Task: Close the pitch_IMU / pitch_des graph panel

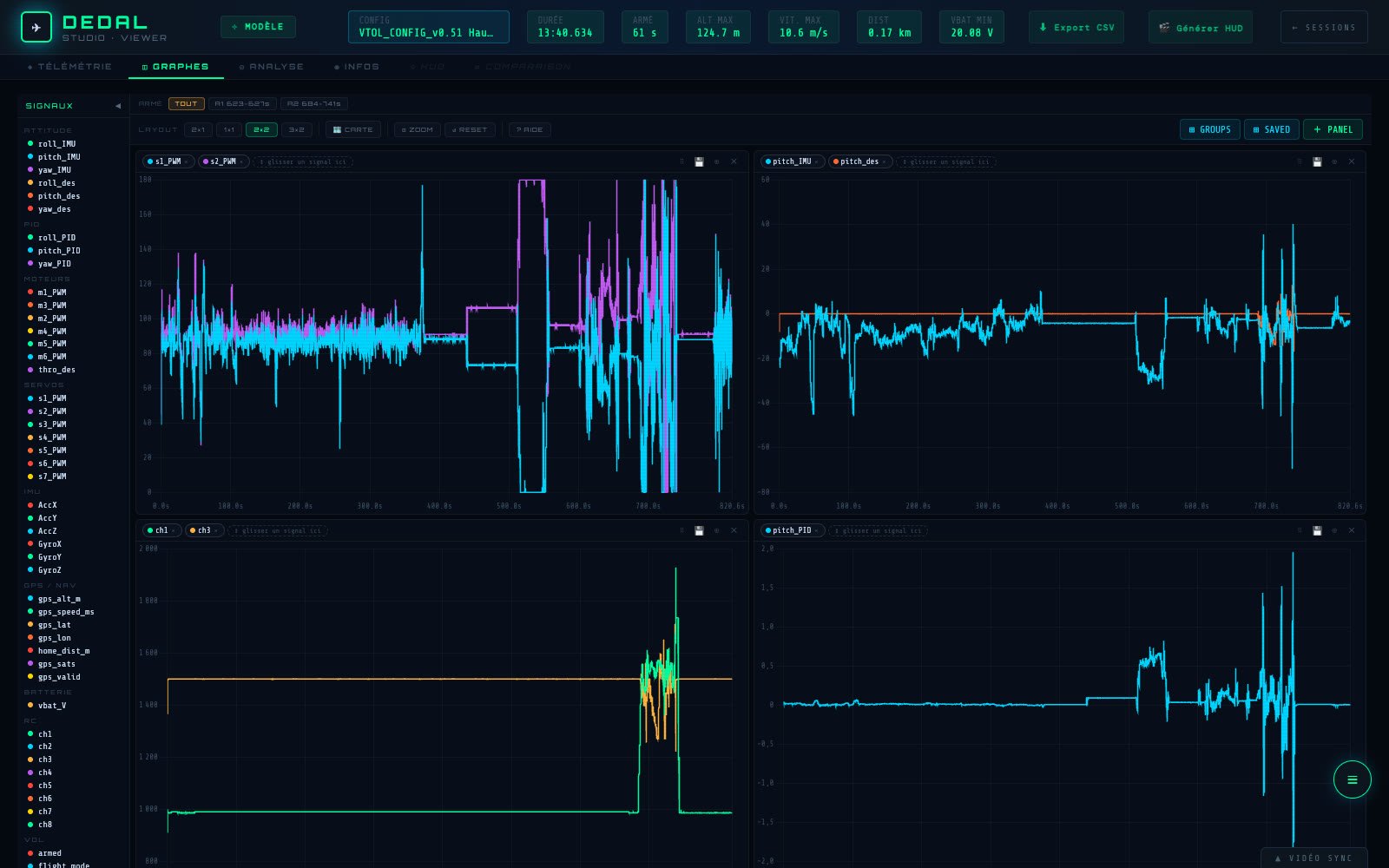Action: point(1352,161)
